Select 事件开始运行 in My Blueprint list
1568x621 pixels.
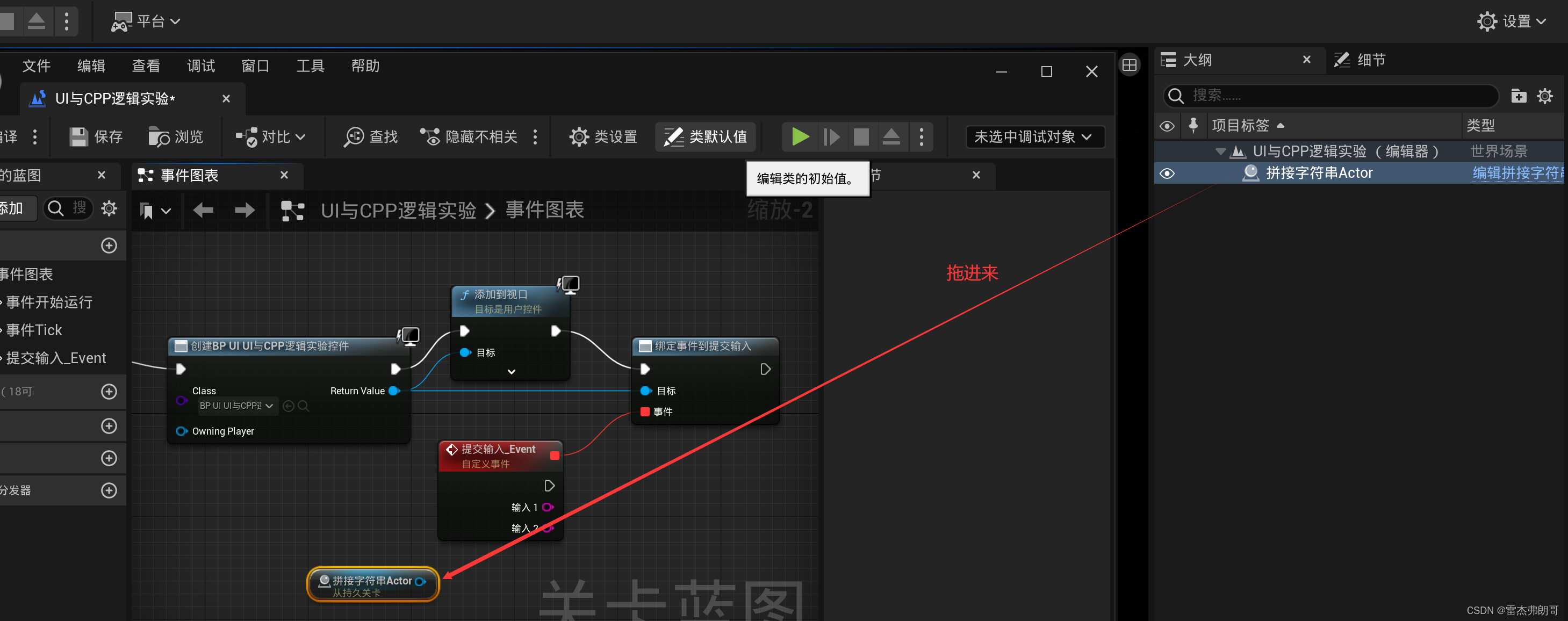click(49, 302)
